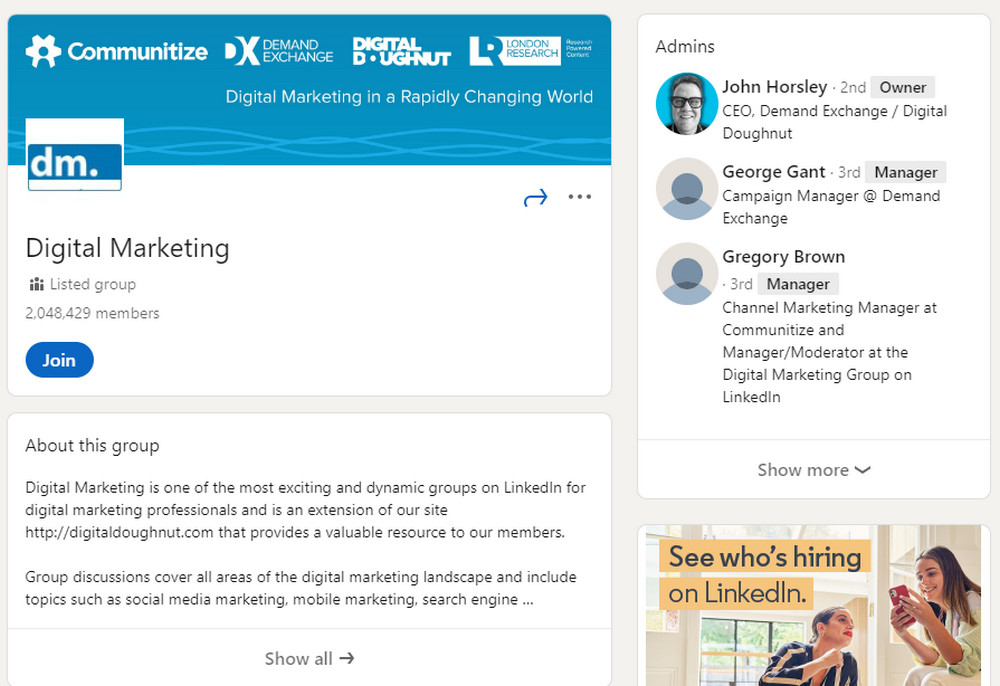Click the Digital Doughnut logo in banner
Image resolution: width=1000 pixels, height=686 pixels.
point(402,51)
